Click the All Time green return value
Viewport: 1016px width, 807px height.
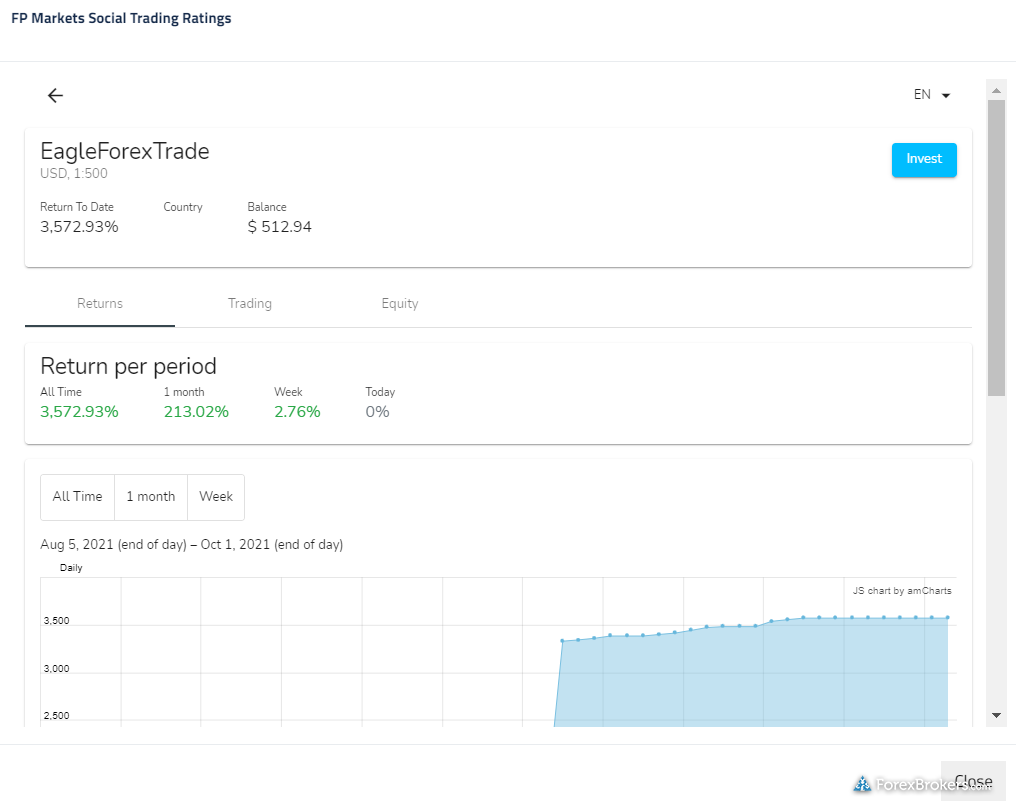coord(79,412)
